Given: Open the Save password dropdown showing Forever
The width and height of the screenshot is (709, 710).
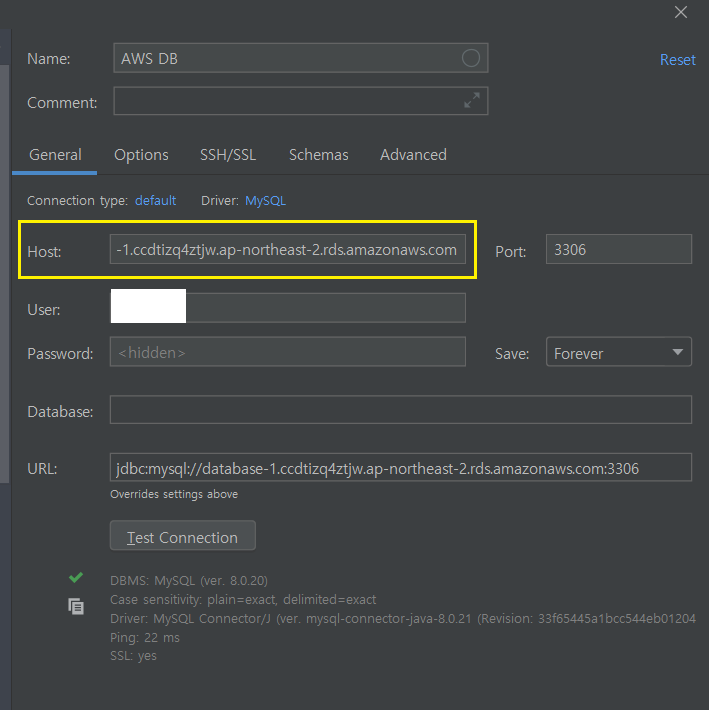Looking at the screenshot, I should (x=618, y=352).
